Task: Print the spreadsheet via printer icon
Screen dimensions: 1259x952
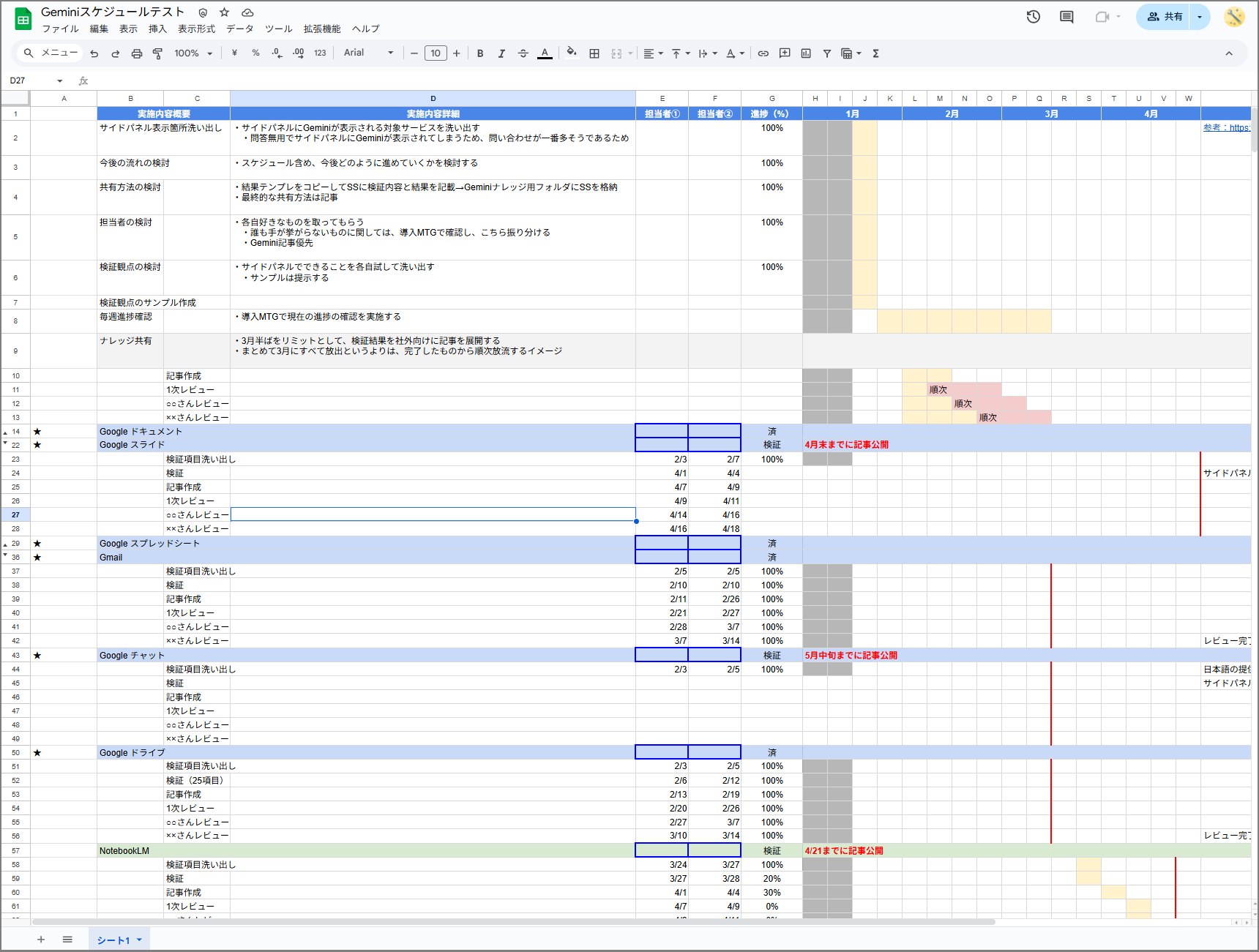Action: coord(137,53)
